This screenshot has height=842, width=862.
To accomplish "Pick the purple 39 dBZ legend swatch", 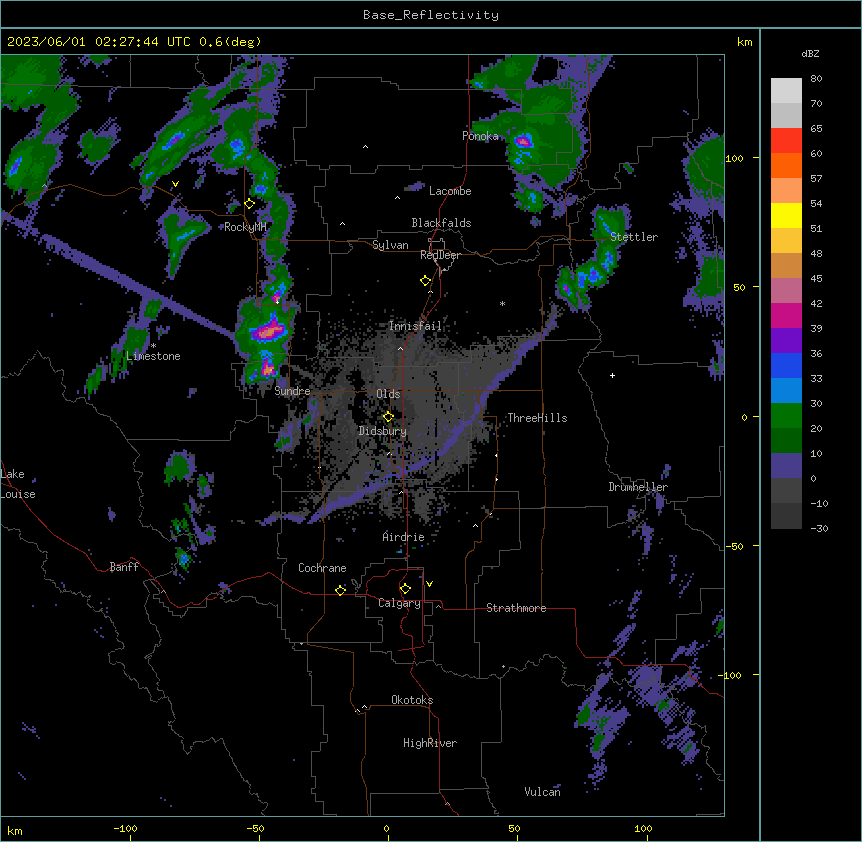I will (786, 340).
